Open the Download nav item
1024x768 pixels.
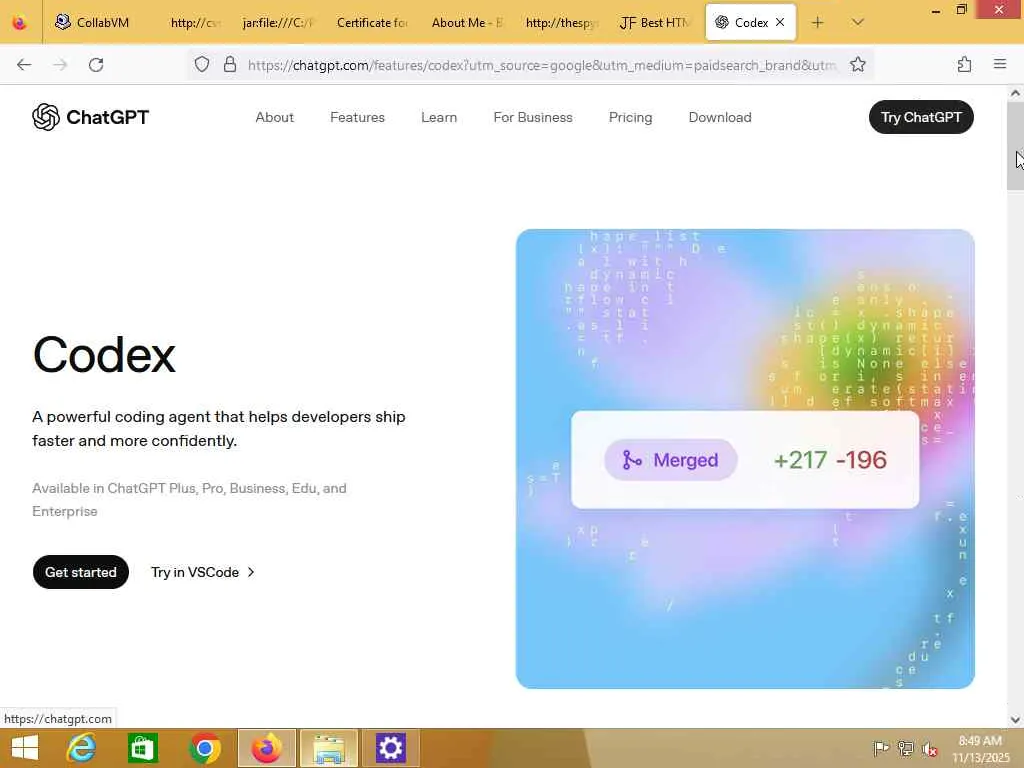[720, 118]
